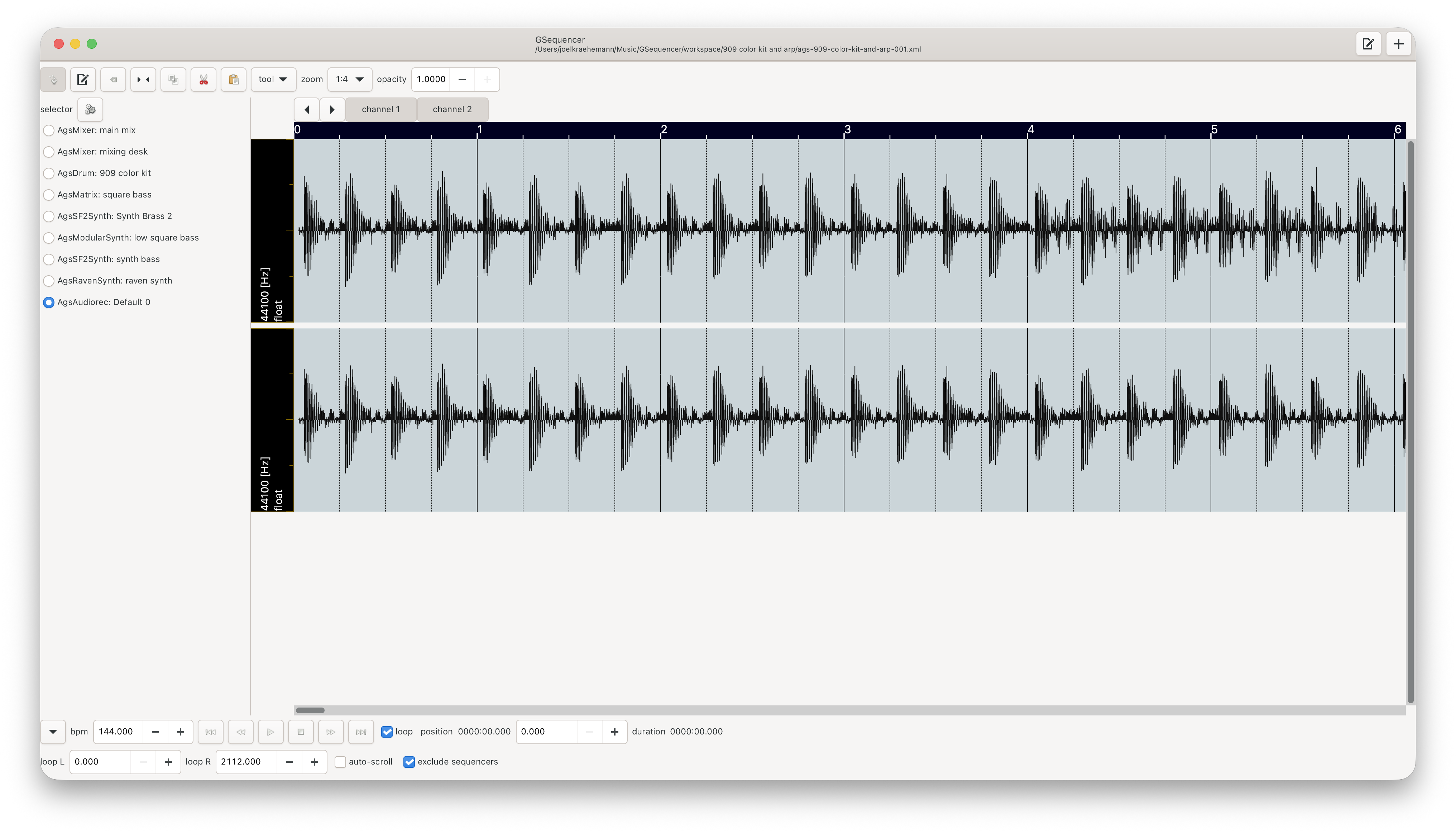
Task: Click the right arrow before channel tabs
Action: pyautogui.click(x=332, y=109)
